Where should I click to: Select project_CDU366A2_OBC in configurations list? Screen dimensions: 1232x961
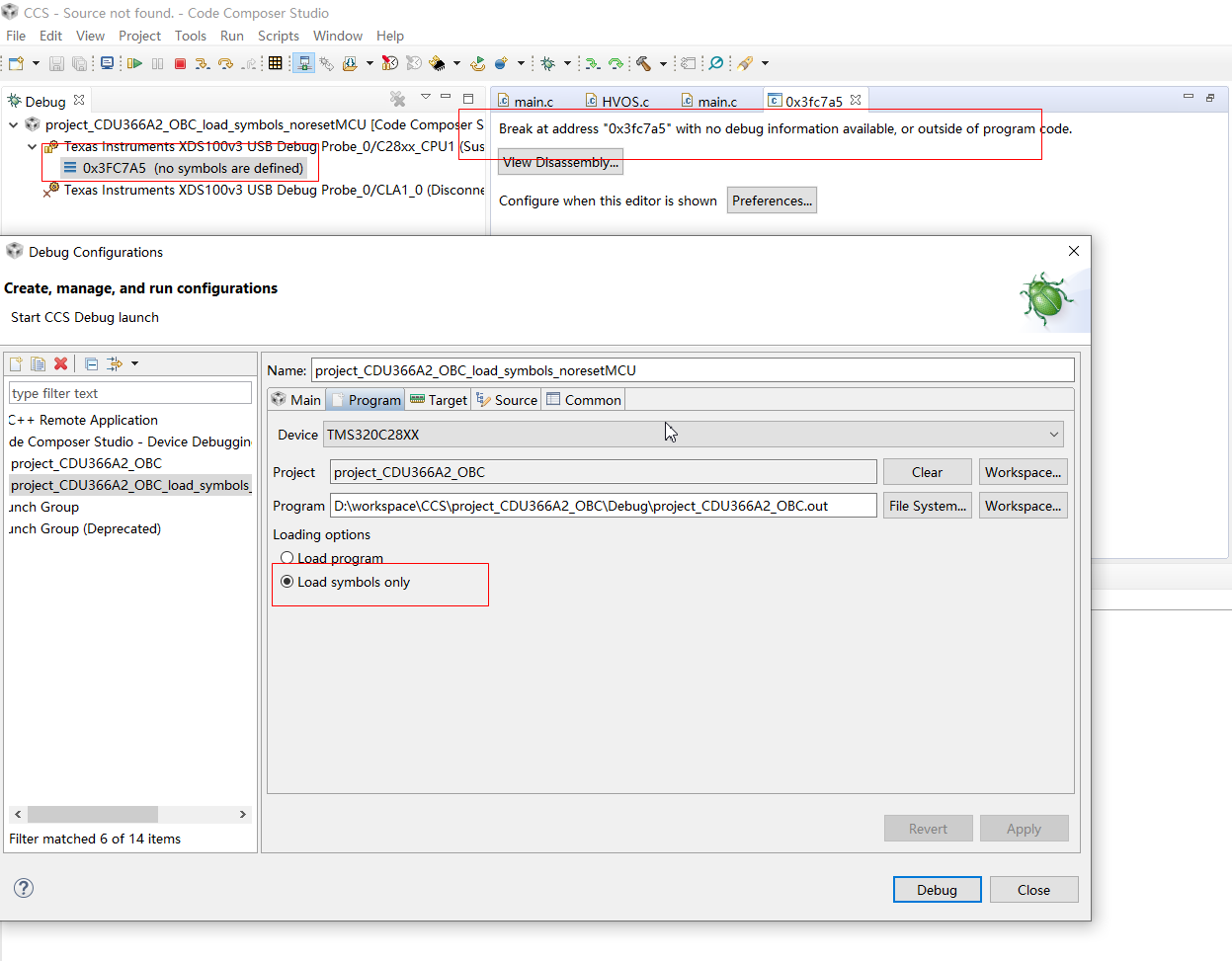pyautogui.click(x=86, y=463)
